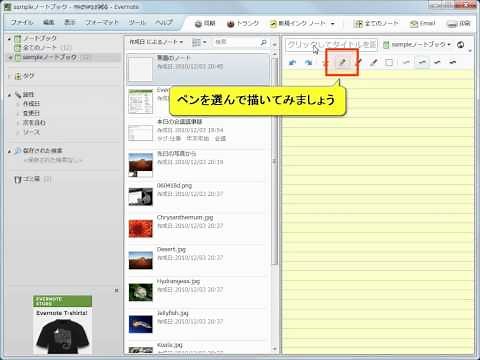Choose the third line width stroke
This screenshot has height=360, width=480.
pos(437,62)
